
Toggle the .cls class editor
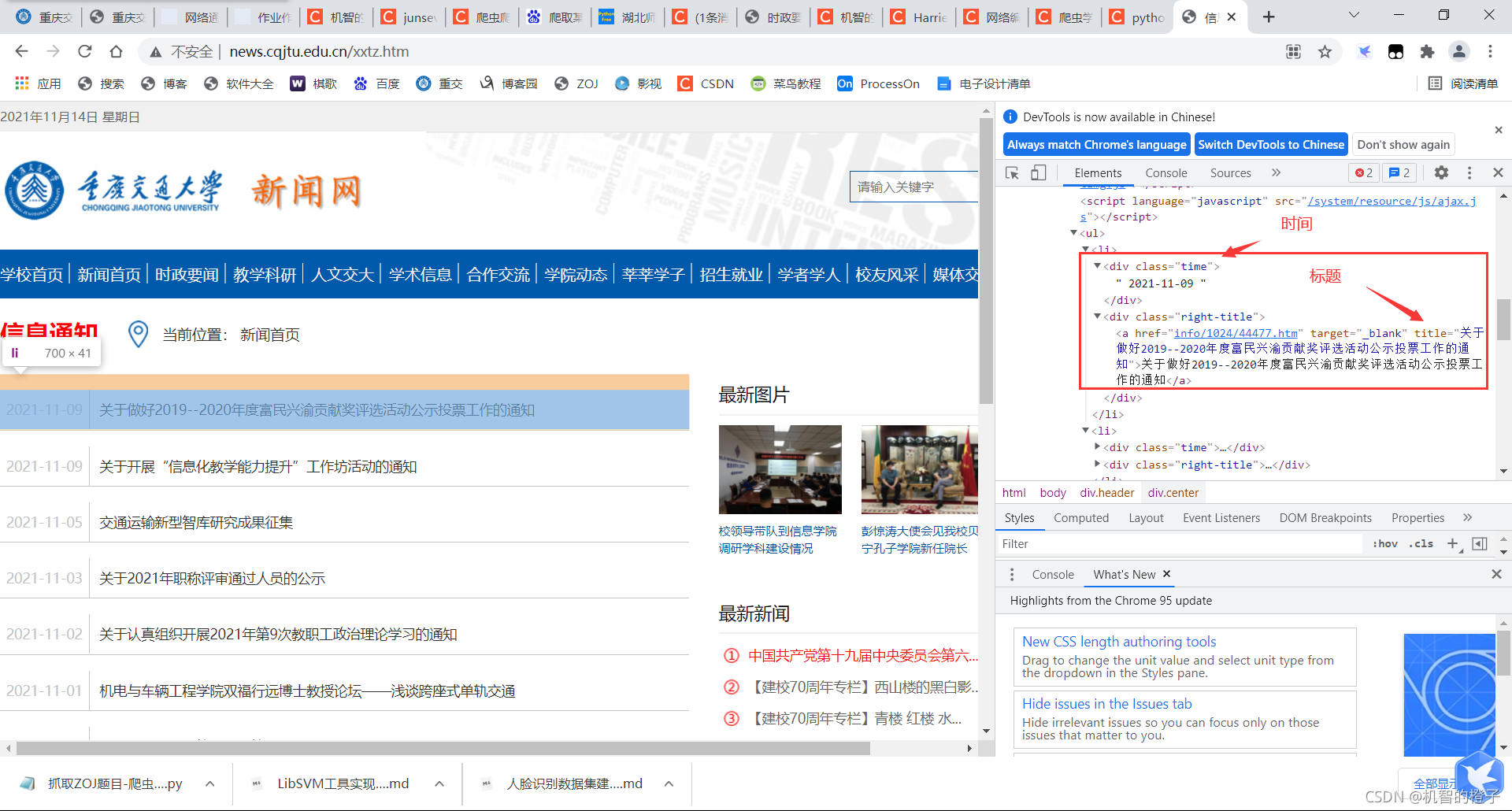point(1421,543)
